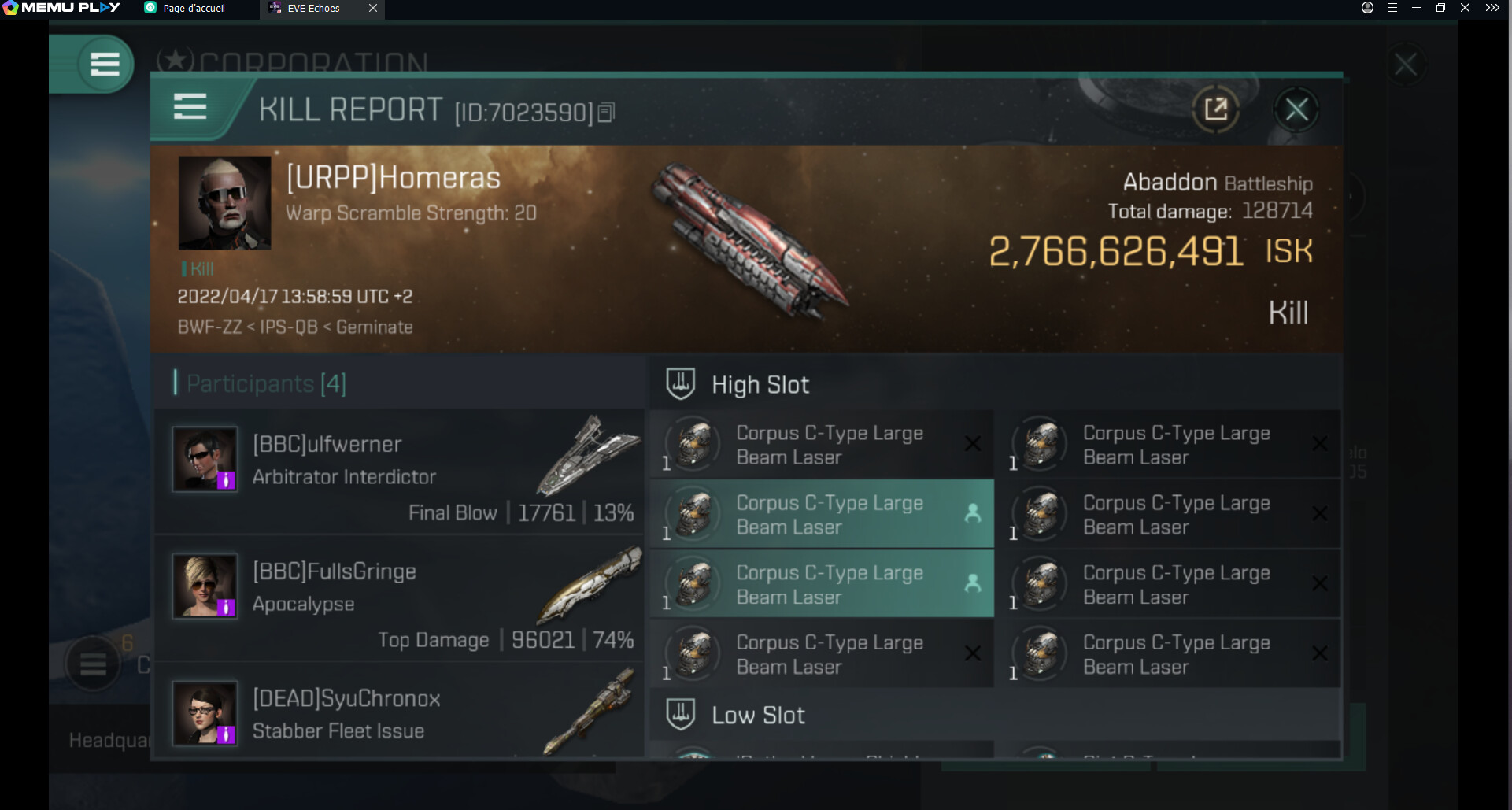
Task: Copy the kill report ID
Action: pos(606,113)
